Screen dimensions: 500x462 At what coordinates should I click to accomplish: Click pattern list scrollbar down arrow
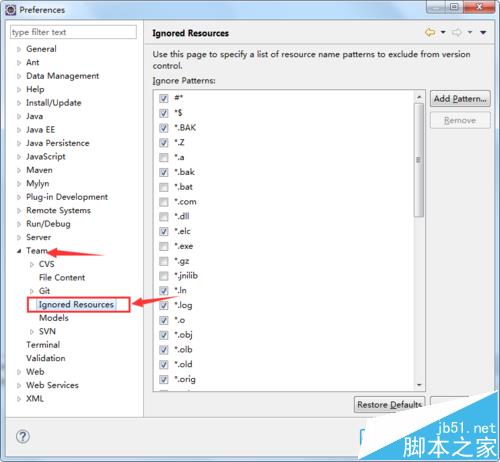pos(419,385)
